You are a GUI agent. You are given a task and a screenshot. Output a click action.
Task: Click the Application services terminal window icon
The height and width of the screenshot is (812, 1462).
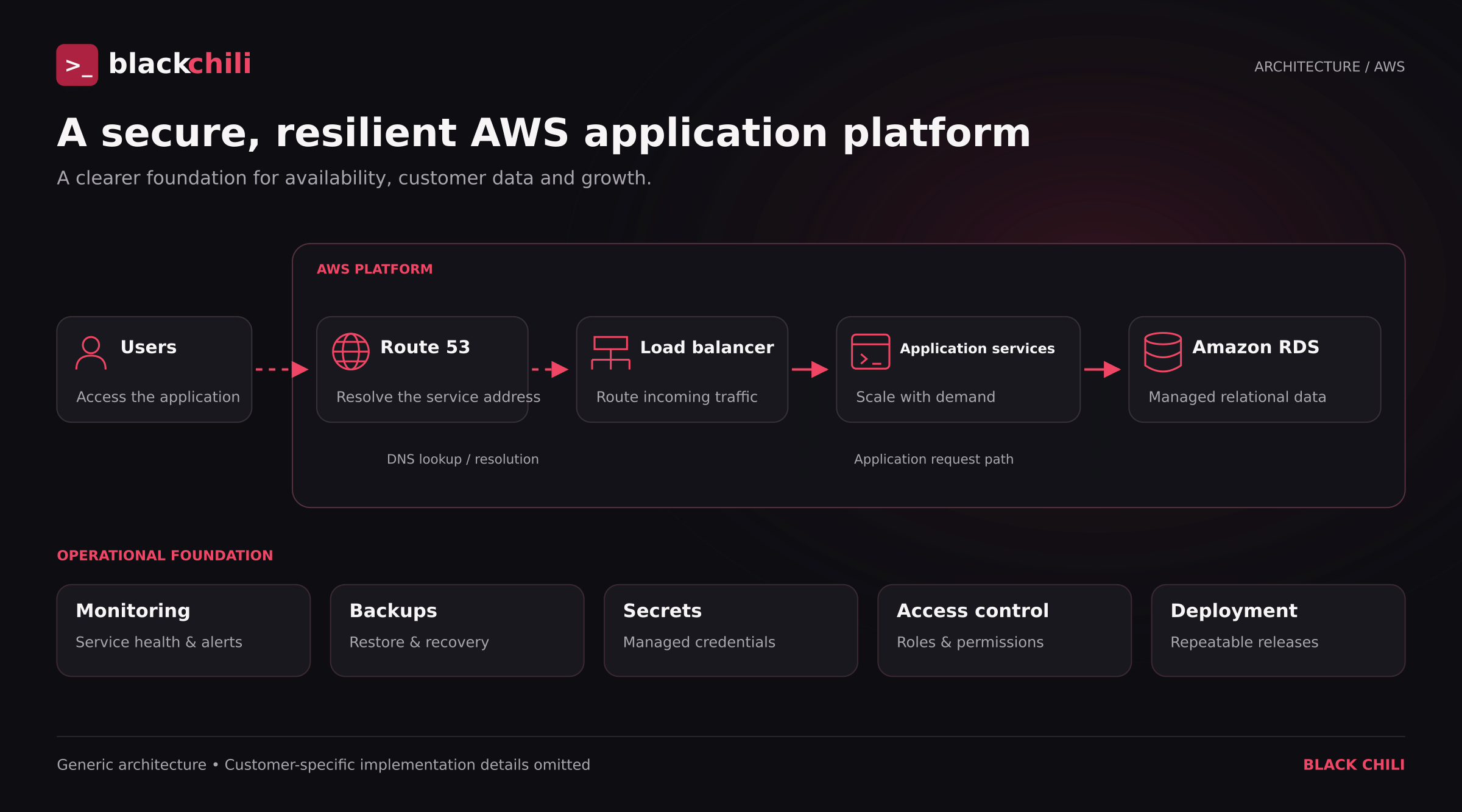click(870, 351)
